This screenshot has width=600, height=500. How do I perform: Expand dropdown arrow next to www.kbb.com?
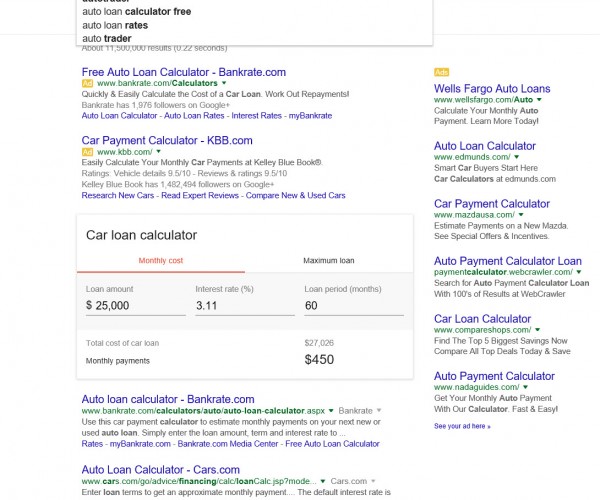pyautogui.click(x=159, y=151)
